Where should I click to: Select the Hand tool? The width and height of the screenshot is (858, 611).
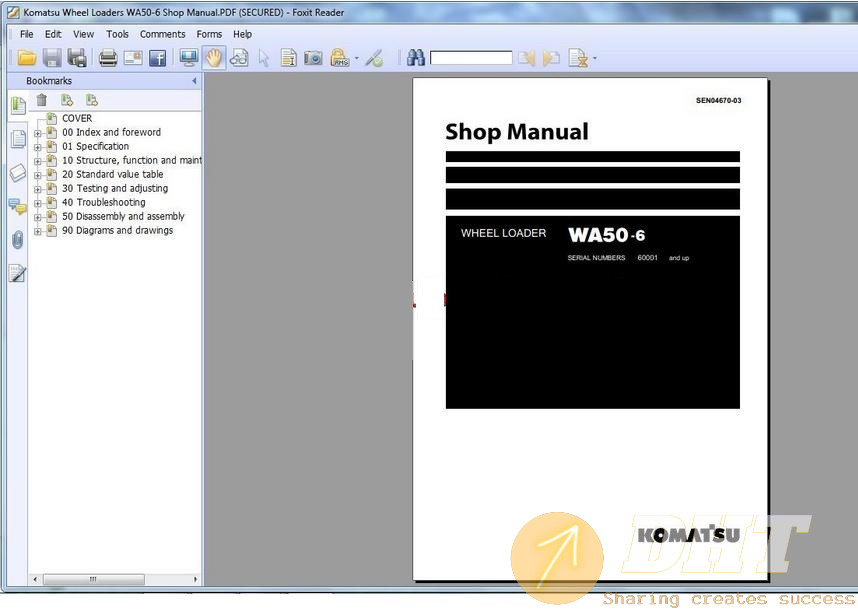(x=214, y=57)
